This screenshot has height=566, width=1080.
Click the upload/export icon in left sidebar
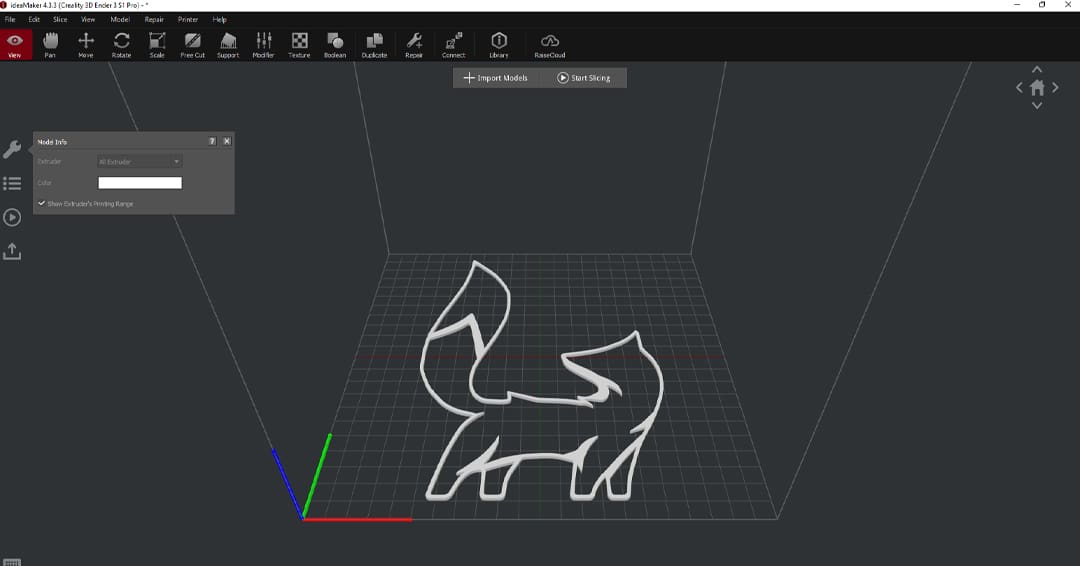pos(12,251)
